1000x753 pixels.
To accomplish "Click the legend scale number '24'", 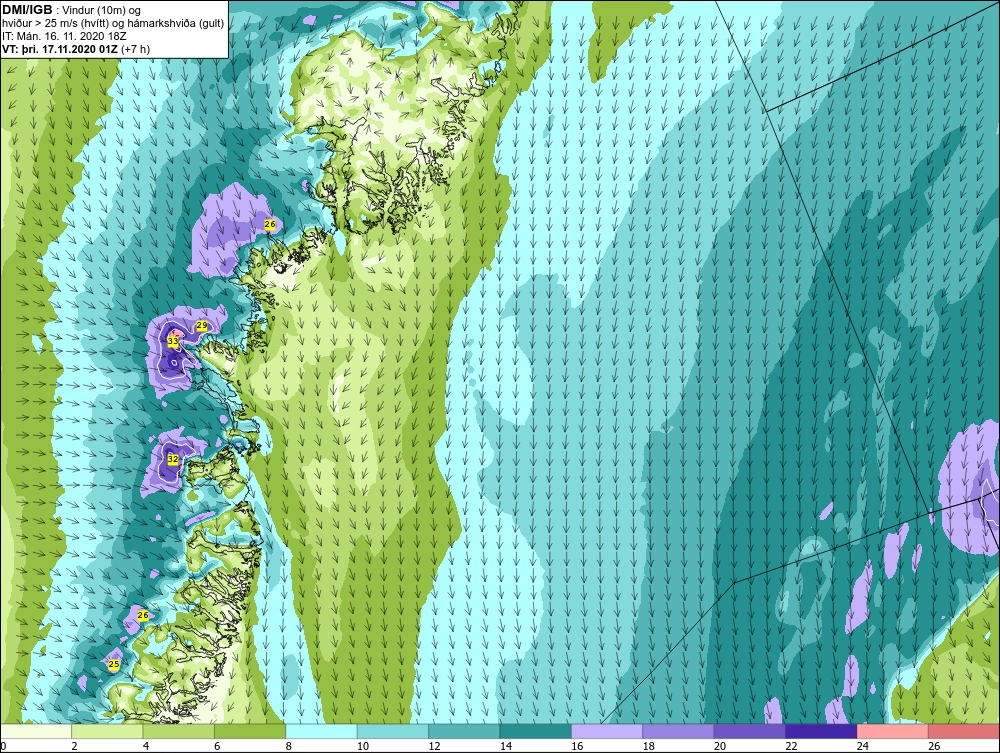I will 863,746.
